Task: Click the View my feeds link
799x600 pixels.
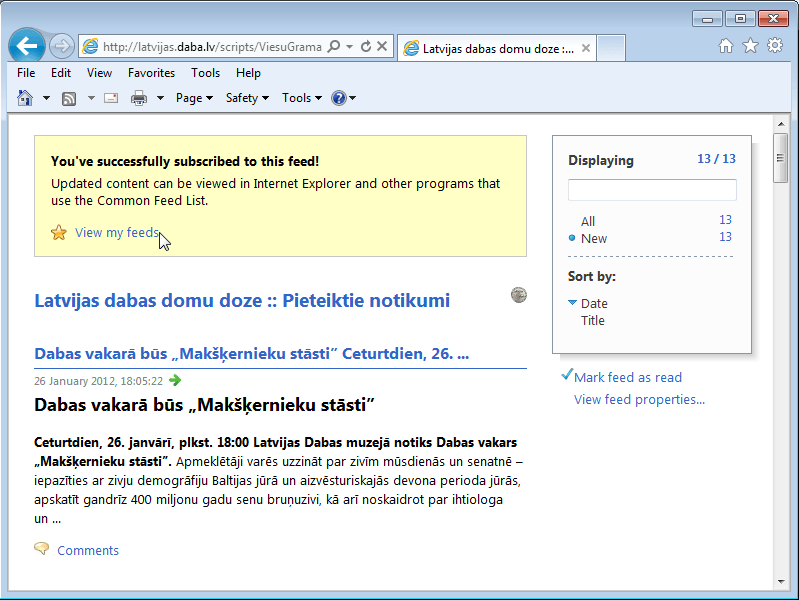Action: [x=117, y=232]
